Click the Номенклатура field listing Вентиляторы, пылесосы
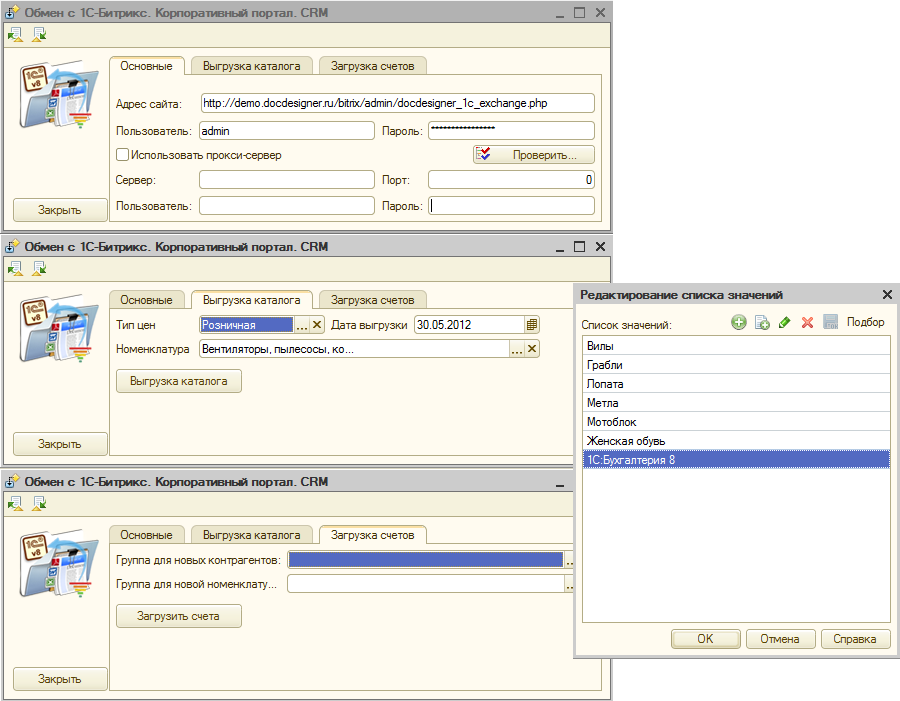This screenshot has height=701, width=900. click(x=354, y=348)
